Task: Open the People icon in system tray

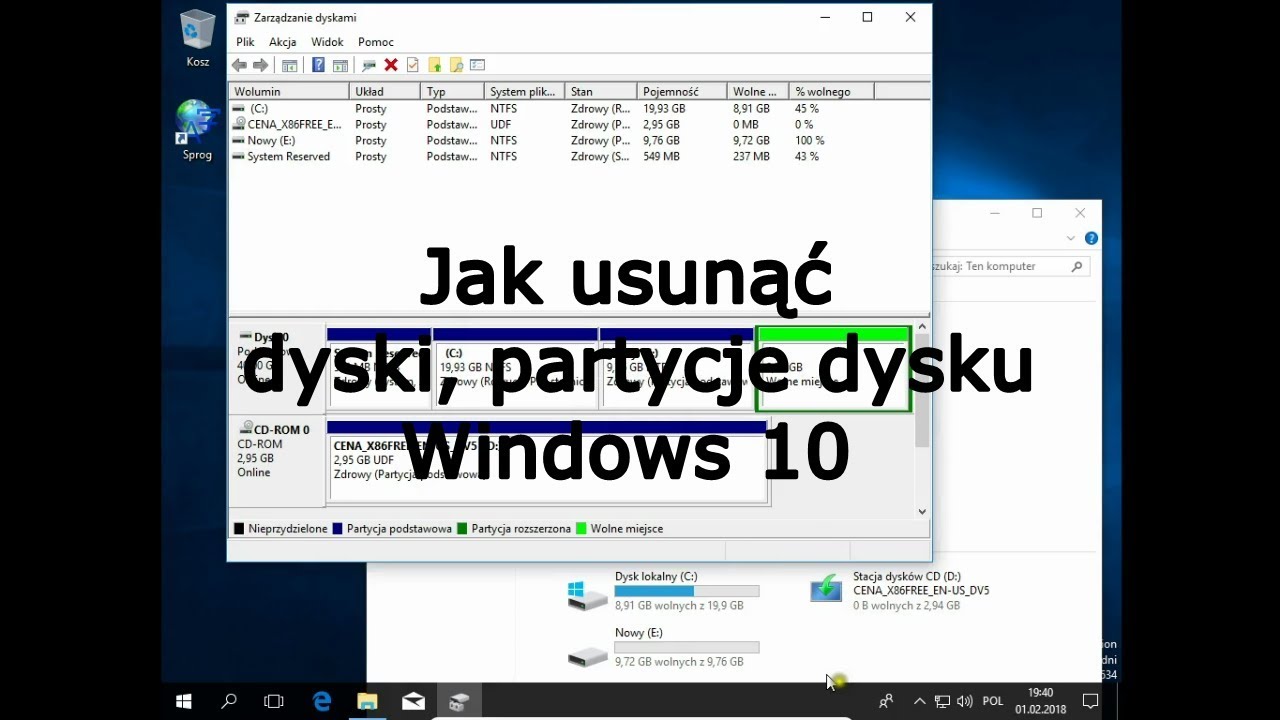Action: coord(886,702)
